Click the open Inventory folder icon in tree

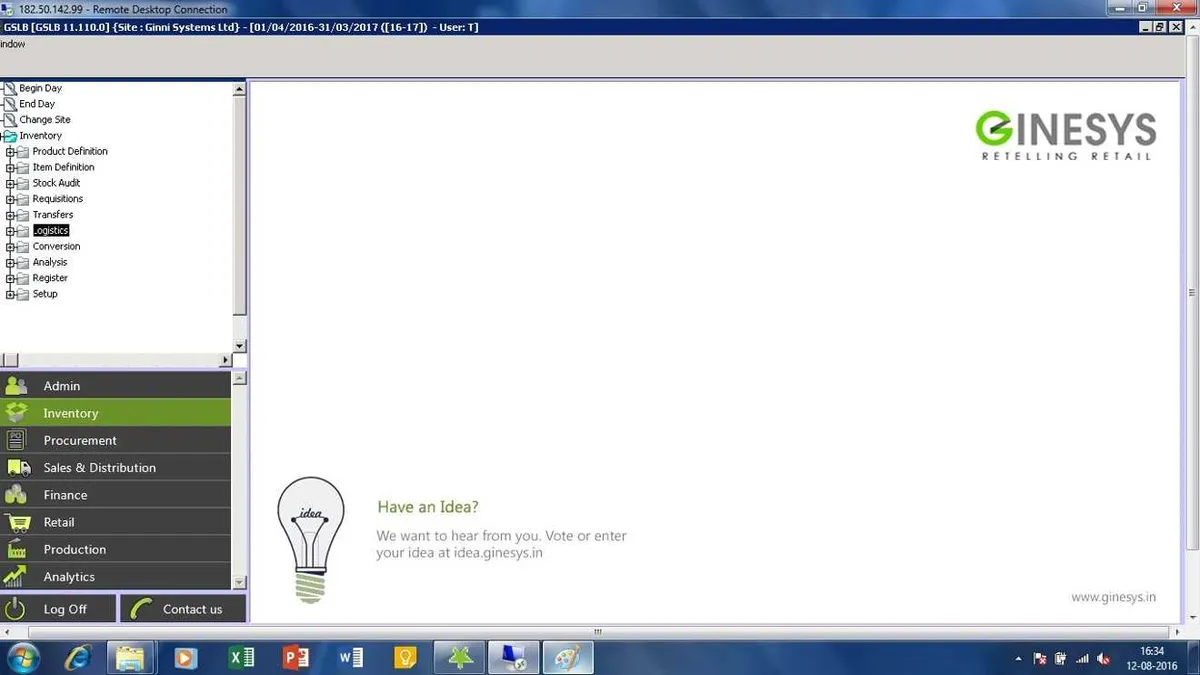[x=10, y=135]
